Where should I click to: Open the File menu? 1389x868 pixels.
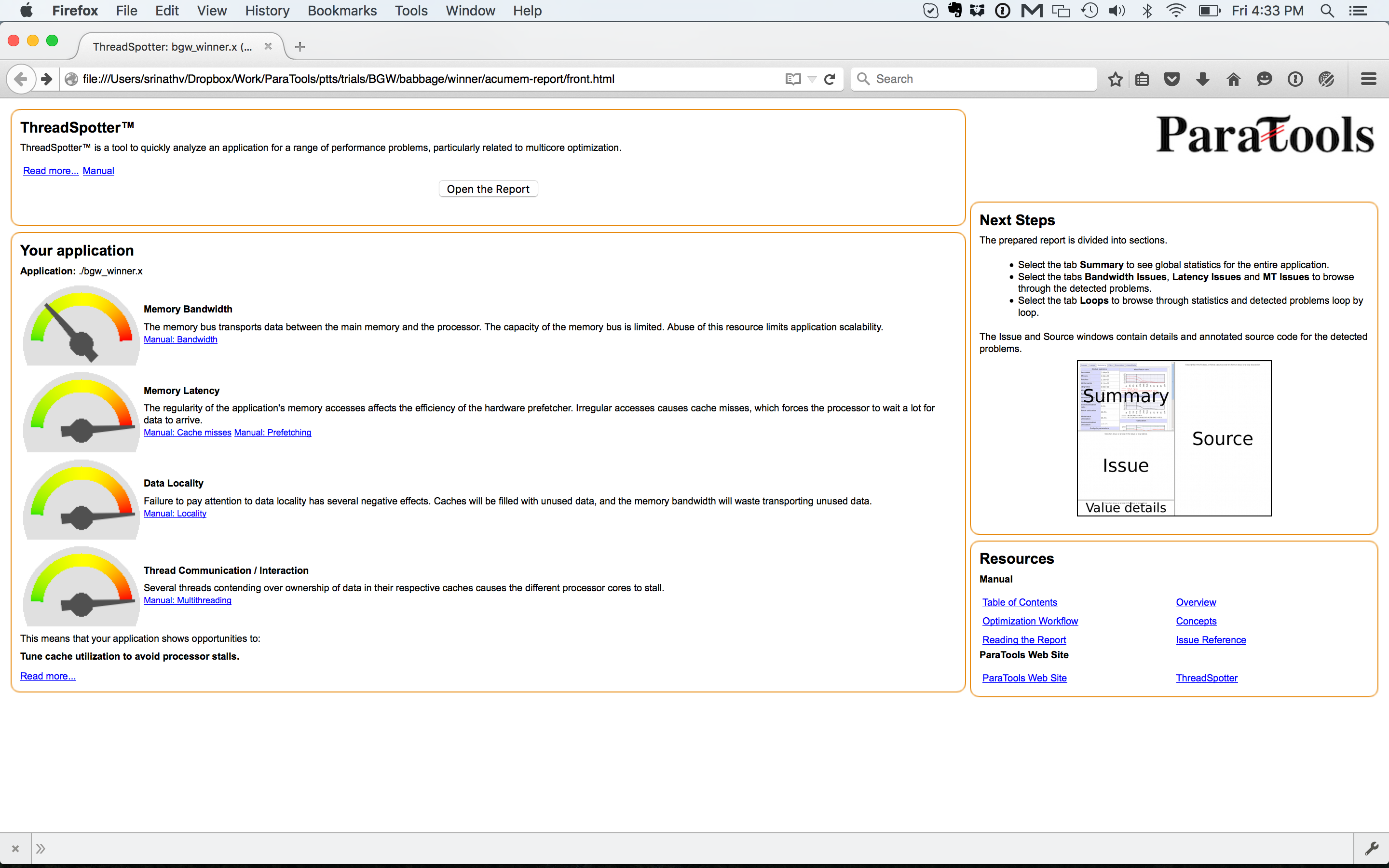pyautogui.click(x=126, y=10)
